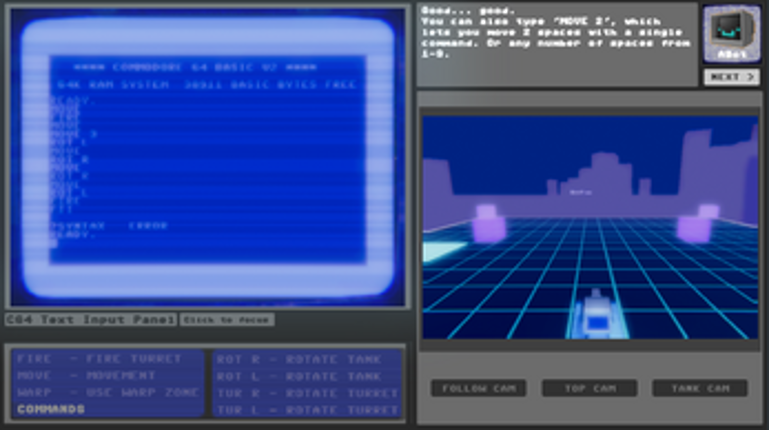Click the 'COMMODORE 64 BASIC V2' header line
The image size is (769, 430).
[x=195, y=67]
